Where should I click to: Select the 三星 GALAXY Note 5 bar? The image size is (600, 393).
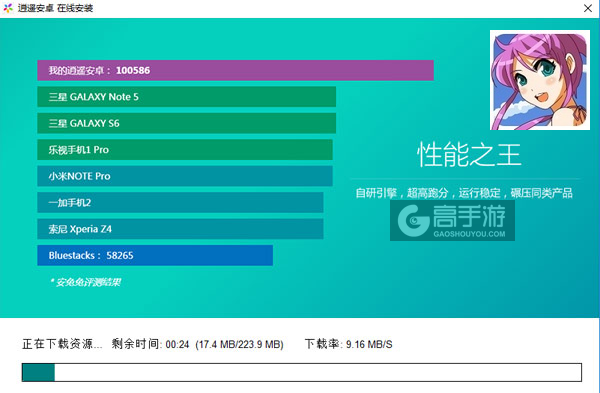186,97
